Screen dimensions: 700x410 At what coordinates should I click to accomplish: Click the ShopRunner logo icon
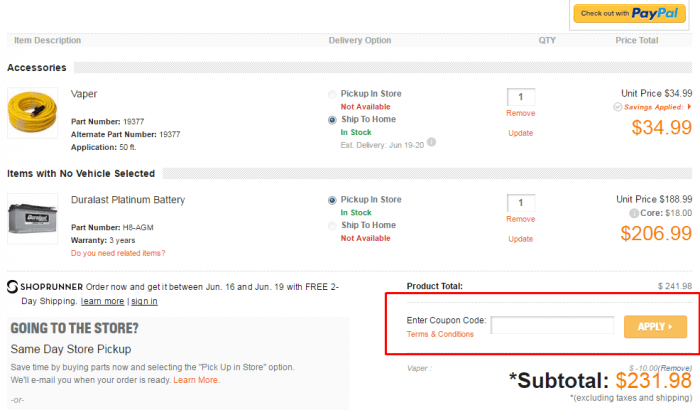point(12,287)
